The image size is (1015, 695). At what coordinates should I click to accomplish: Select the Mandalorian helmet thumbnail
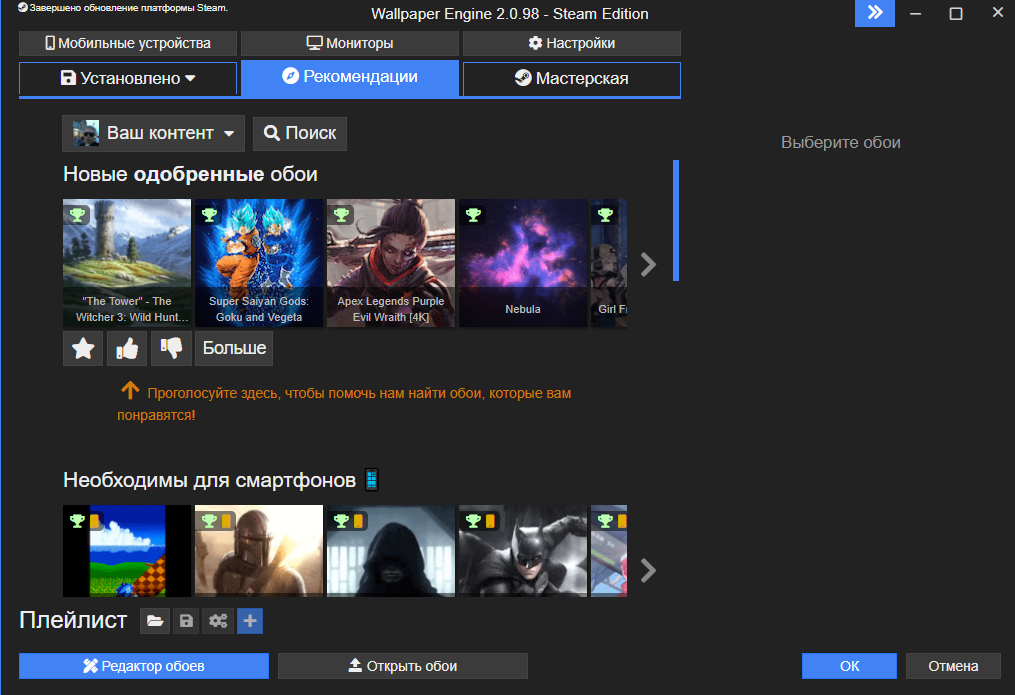coord(259,551)
